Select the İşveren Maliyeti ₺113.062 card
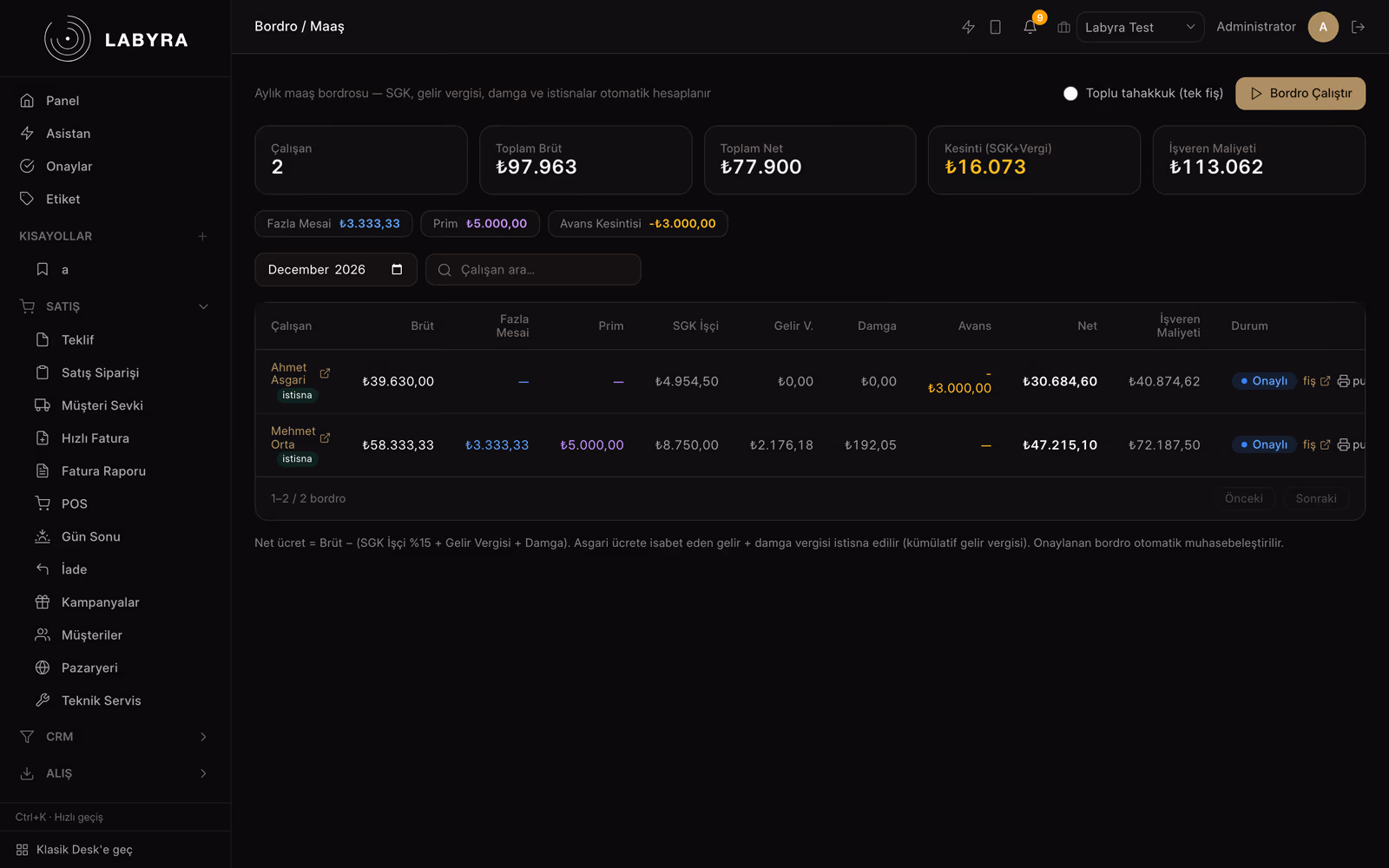 click(1259, 160)
